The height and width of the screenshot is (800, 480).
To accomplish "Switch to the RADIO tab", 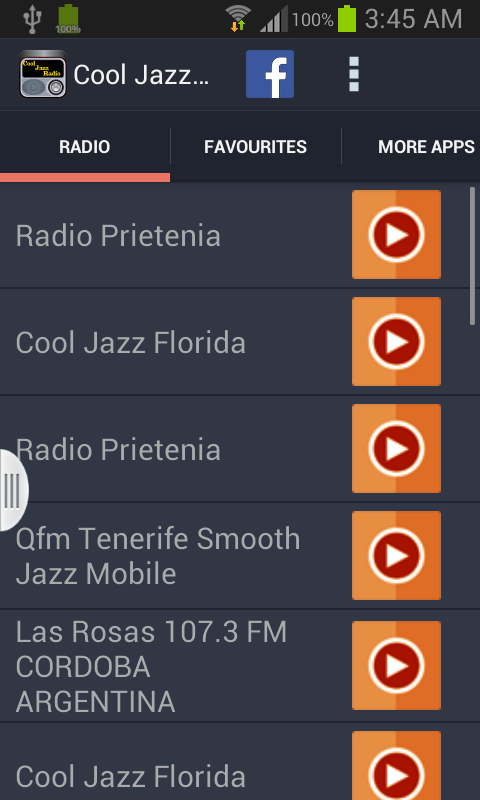I will click(85, 147).
